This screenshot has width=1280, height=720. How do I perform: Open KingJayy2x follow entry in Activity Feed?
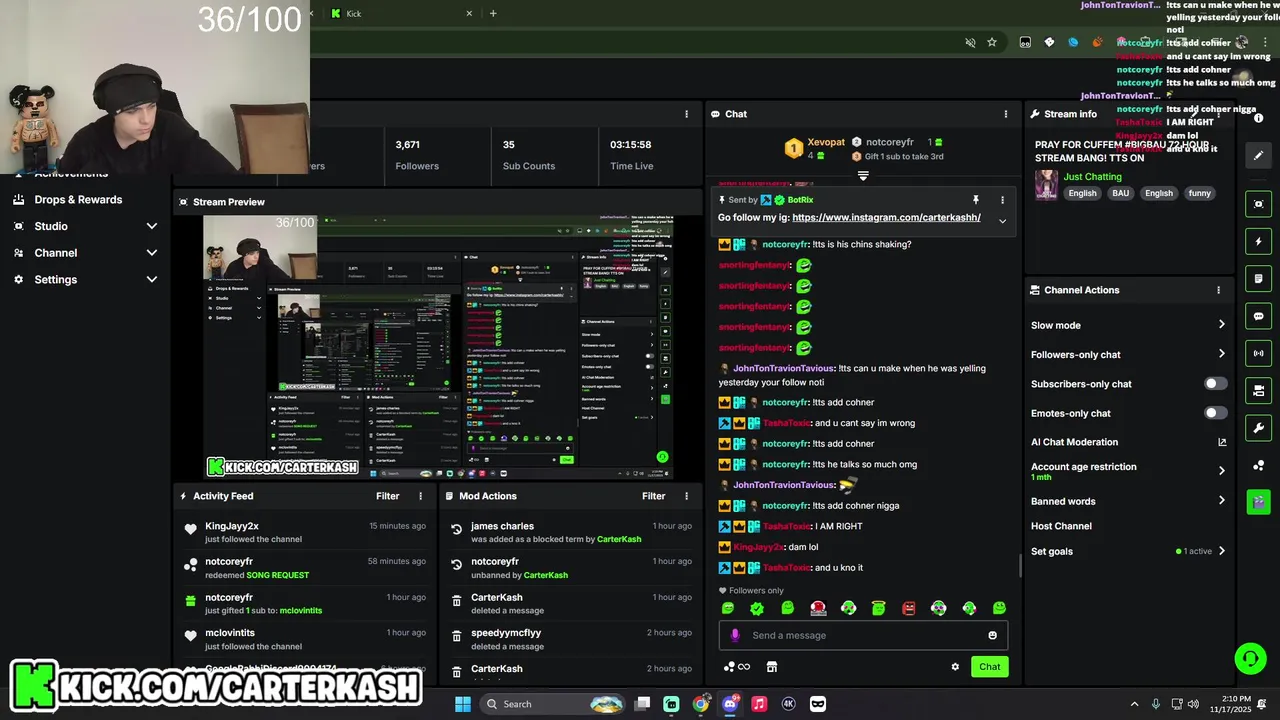pos(304,532)
